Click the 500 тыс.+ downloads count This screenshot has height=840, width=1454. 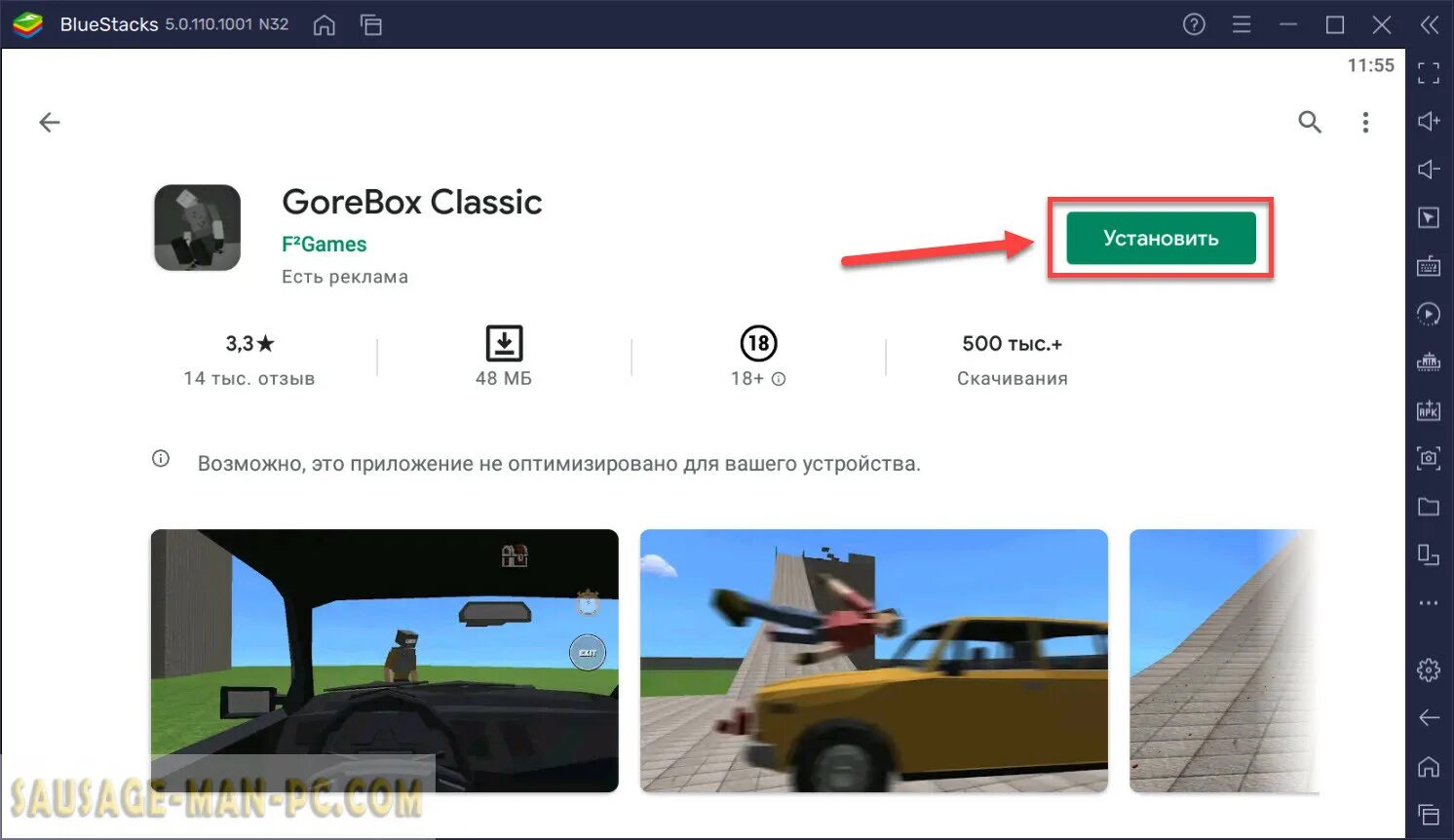coord(1013,344)
